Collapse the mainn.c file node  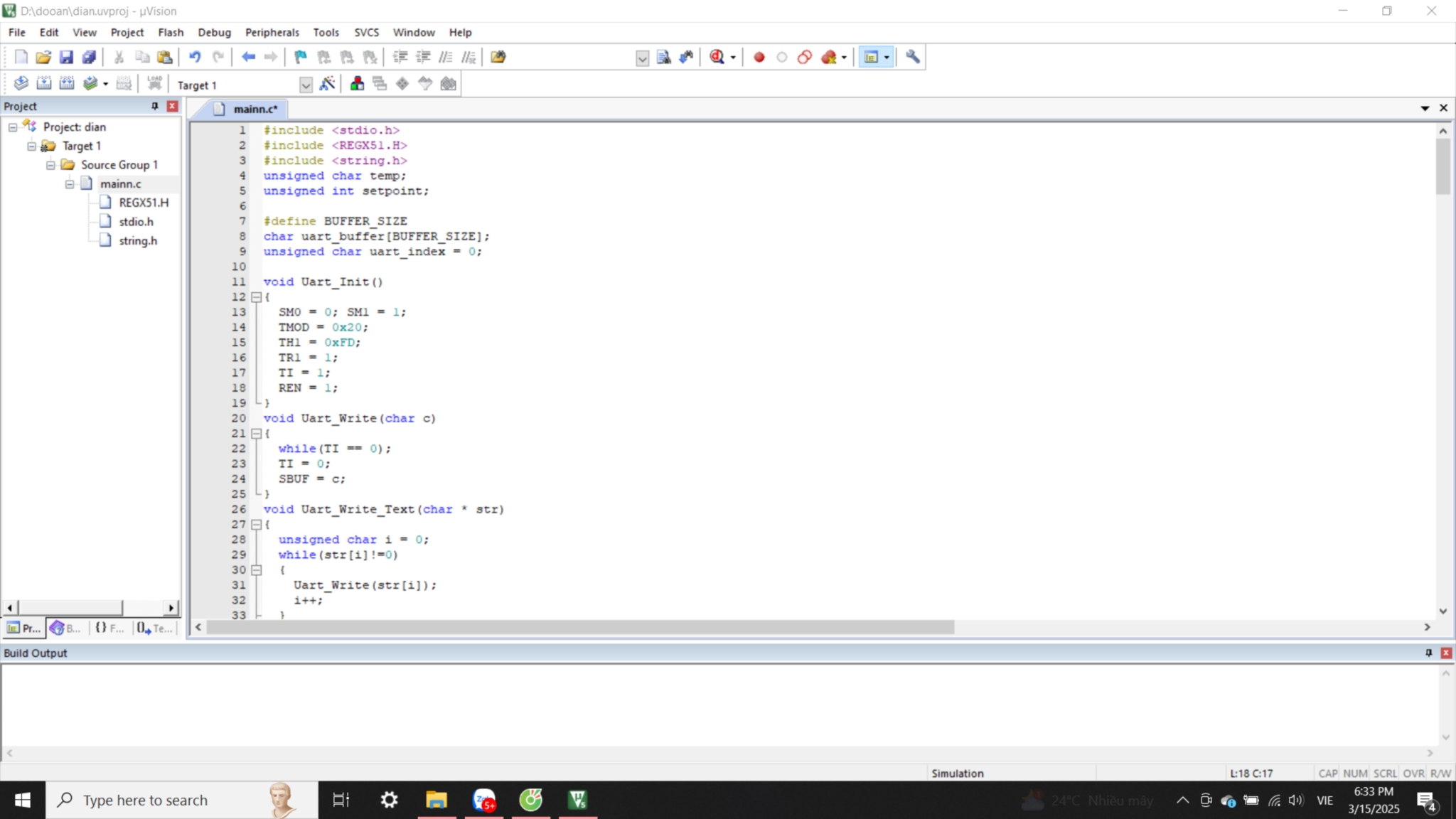pos(70,184)
